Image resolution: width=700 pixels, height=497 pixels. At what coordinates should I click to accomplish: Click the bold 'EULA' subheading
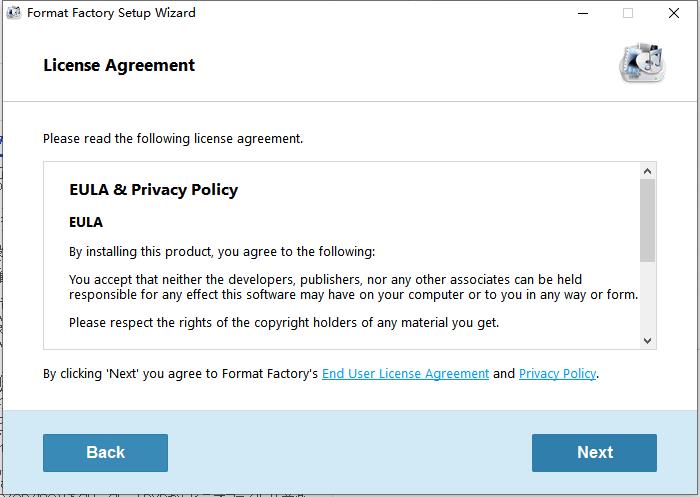coord(86,222)
